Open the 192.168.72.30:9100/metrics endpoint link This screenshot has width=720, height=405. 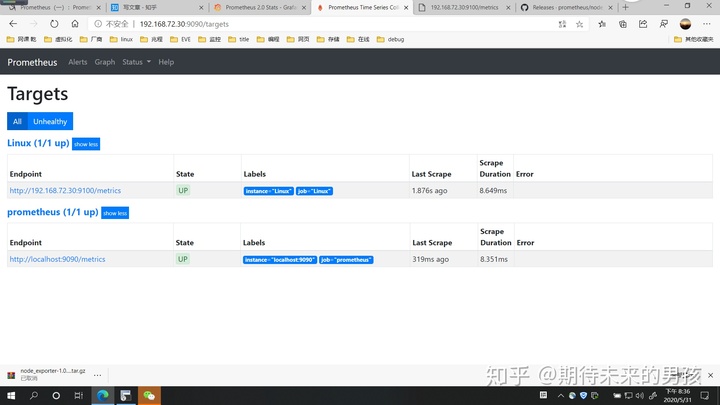(x=65, y=191)
